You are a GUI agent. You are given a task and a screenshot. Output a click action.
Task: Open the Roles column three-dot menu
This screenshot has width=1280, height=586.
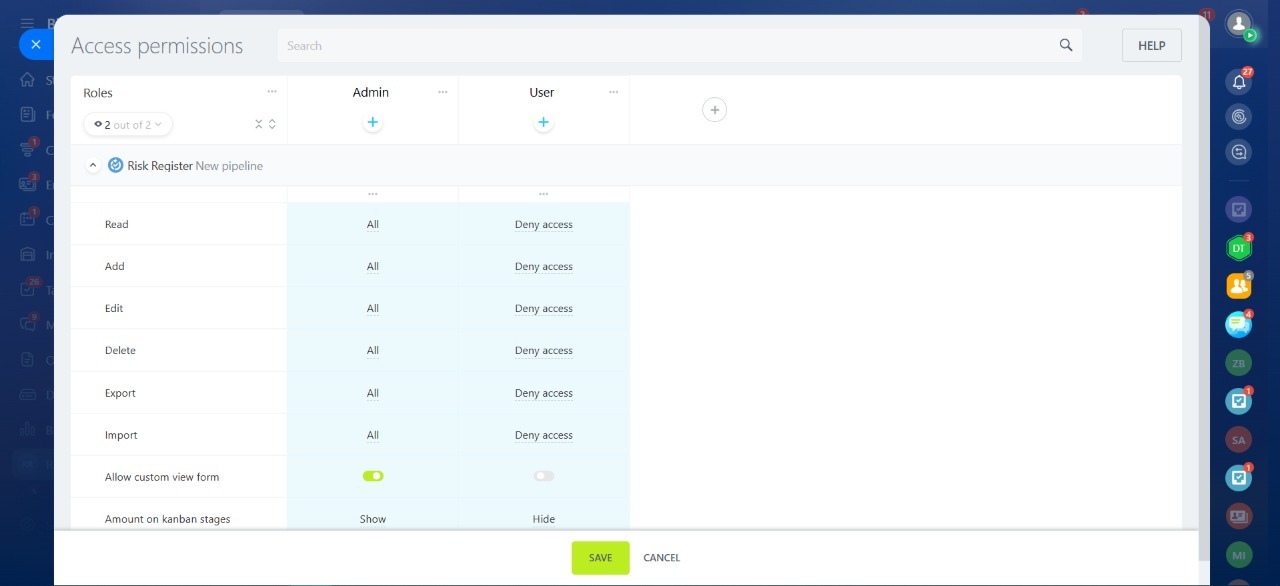272,91
